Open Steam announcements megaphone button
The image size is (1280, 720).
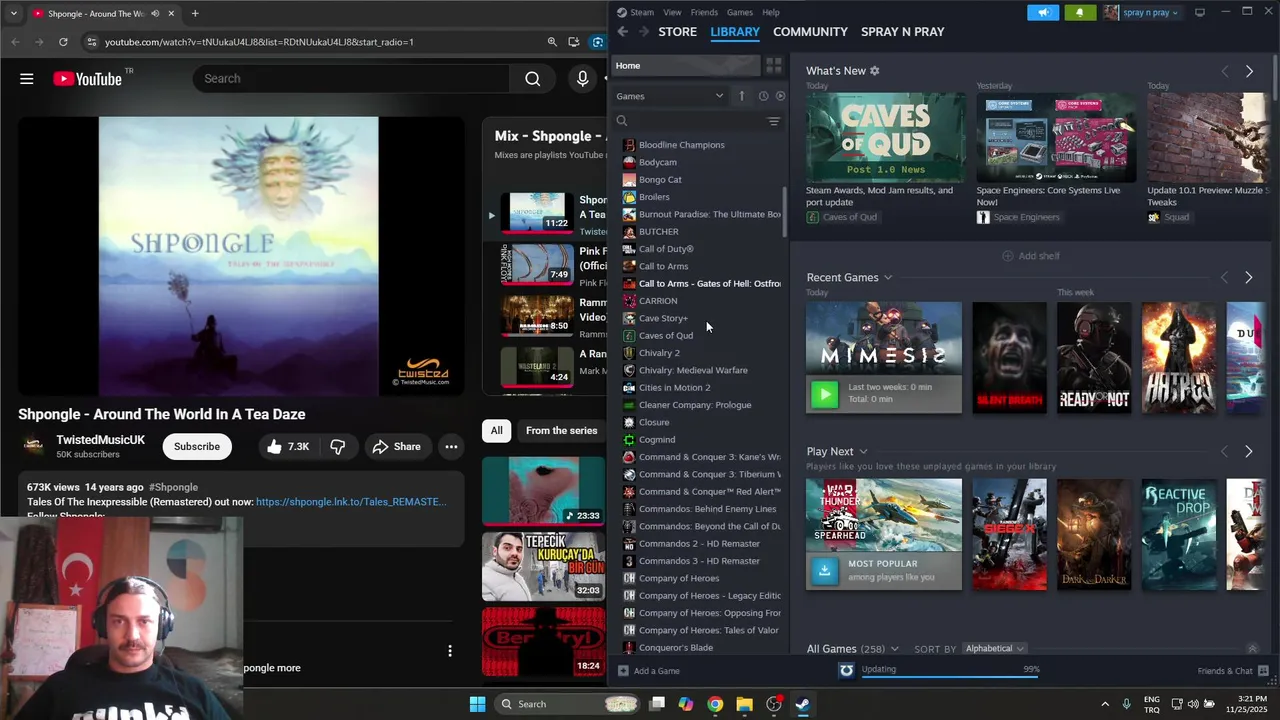pyautogui.click(x=1043, y=13)
